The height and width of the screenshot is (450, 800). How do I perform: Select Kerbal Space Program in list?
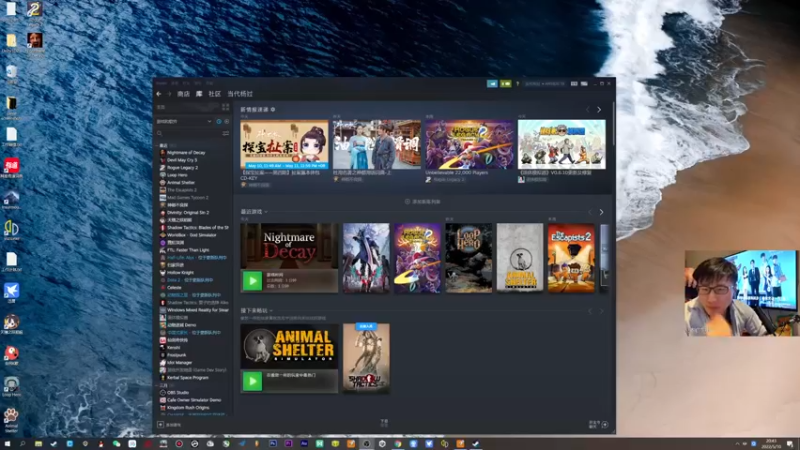pyautogui.click(x=187, y=378)
